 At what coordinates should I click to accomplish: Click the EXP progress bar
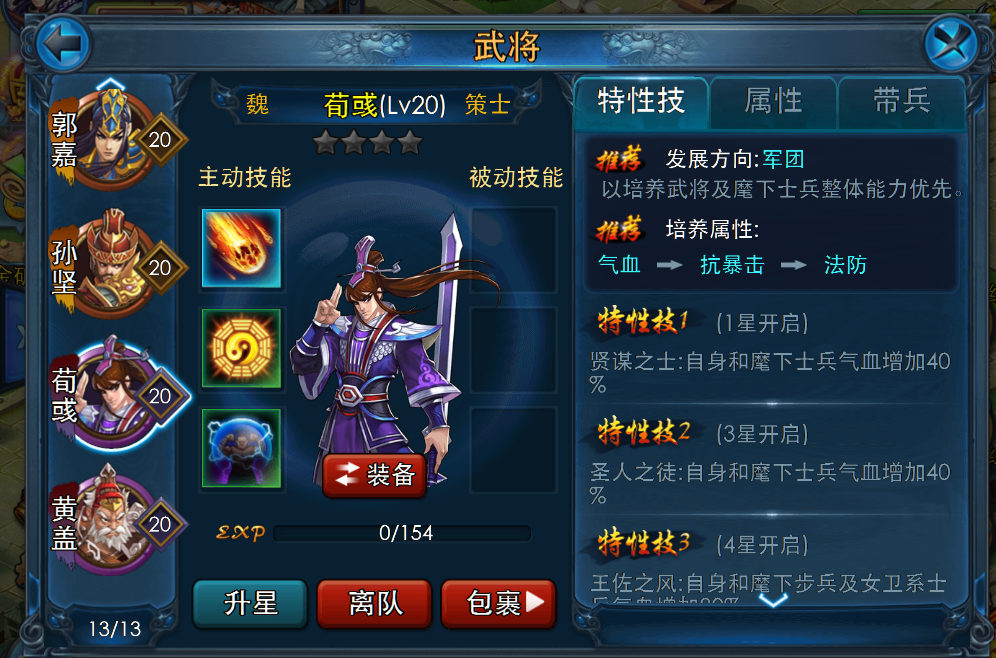tap(402, 533)
